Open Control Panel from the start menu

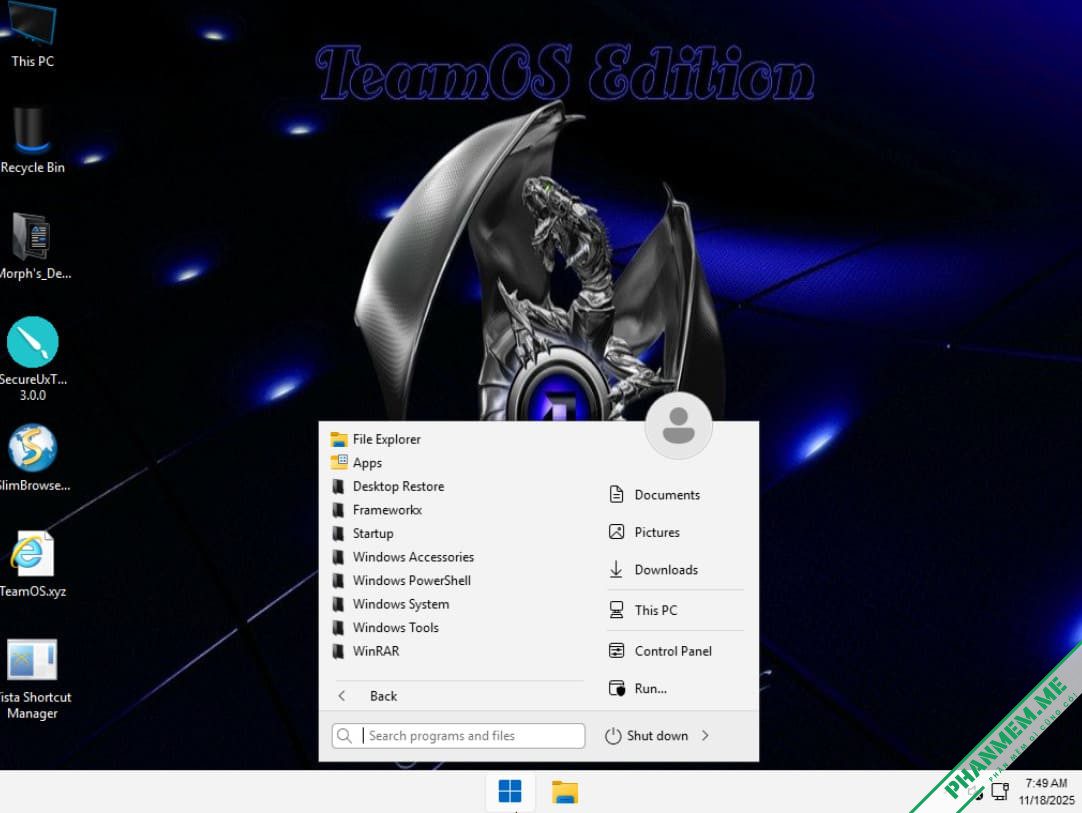click(675, 651)
